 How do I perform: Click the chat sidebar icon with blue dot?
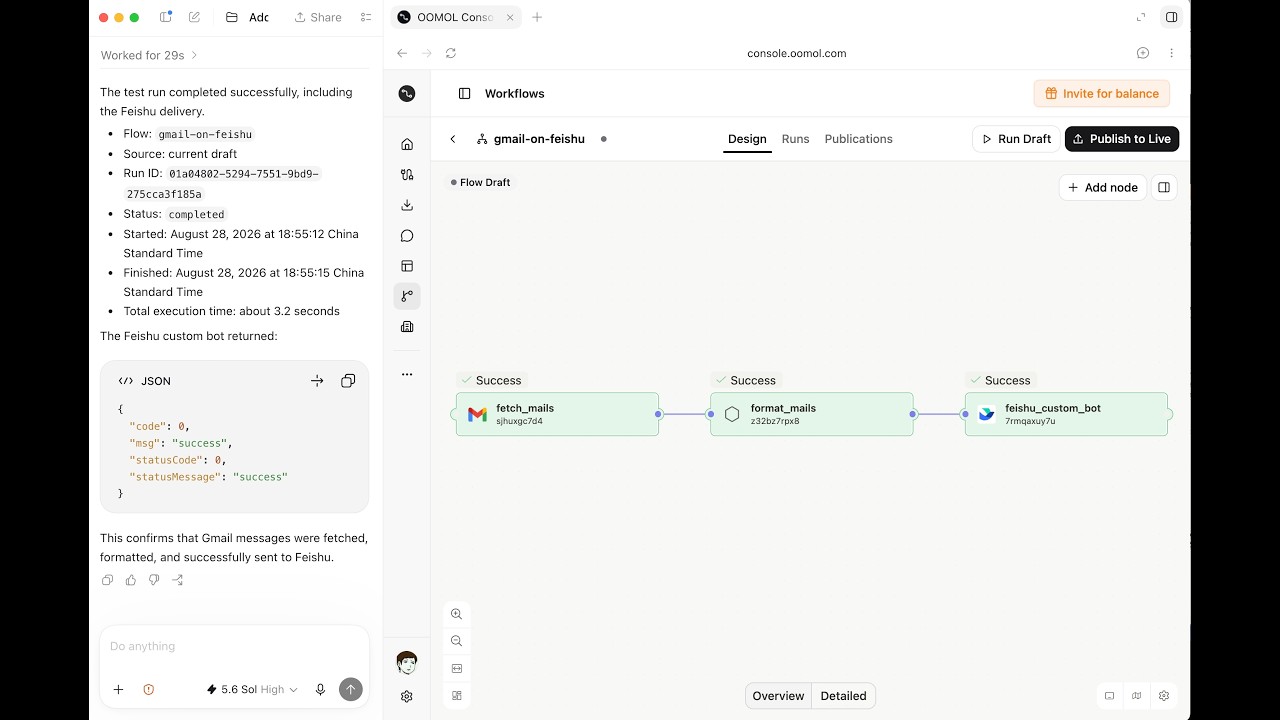pos(166,17)
